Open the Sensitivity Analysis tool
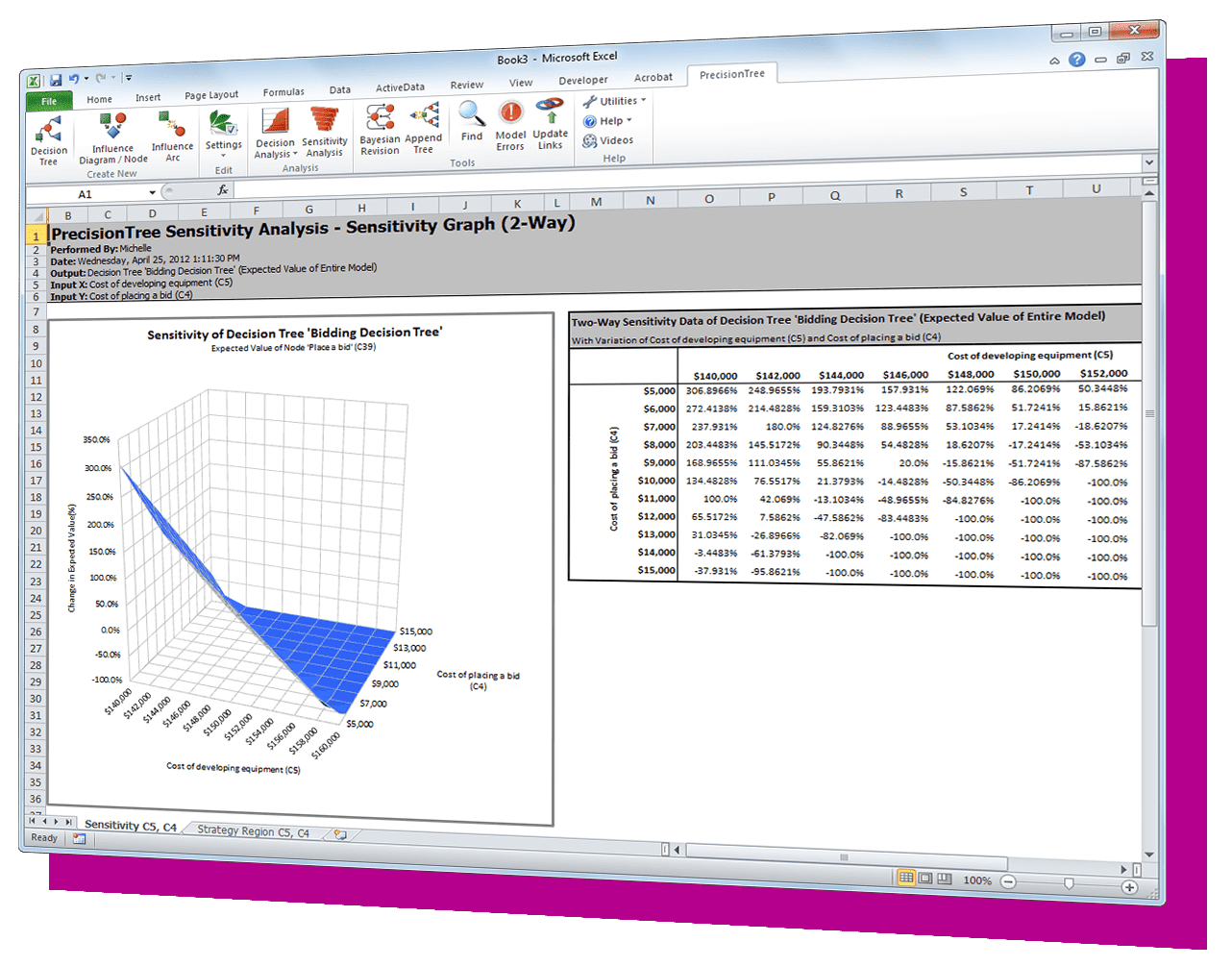1232x966 pixels. [325, 132]
